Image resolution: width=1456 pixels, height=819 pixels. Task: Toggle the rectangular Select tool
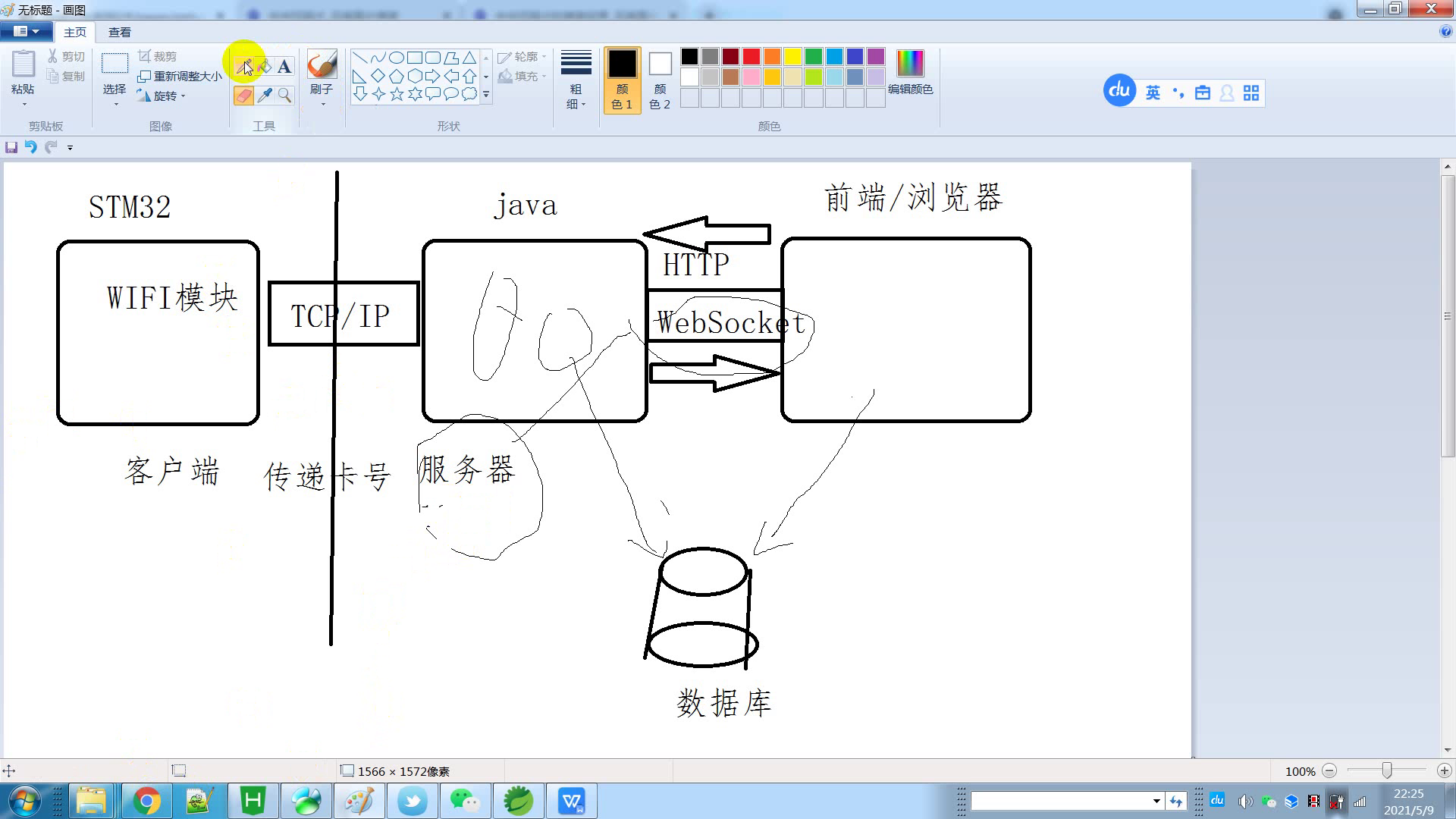point(115,64)
